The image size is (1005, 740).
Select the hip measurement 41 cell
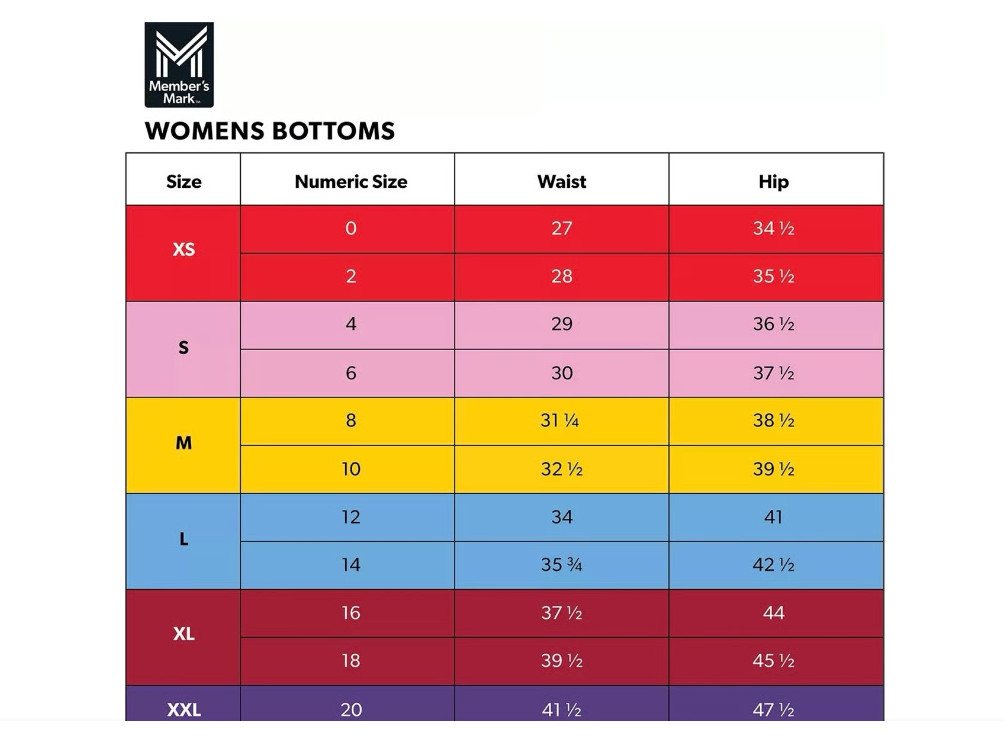coord(773,517)
